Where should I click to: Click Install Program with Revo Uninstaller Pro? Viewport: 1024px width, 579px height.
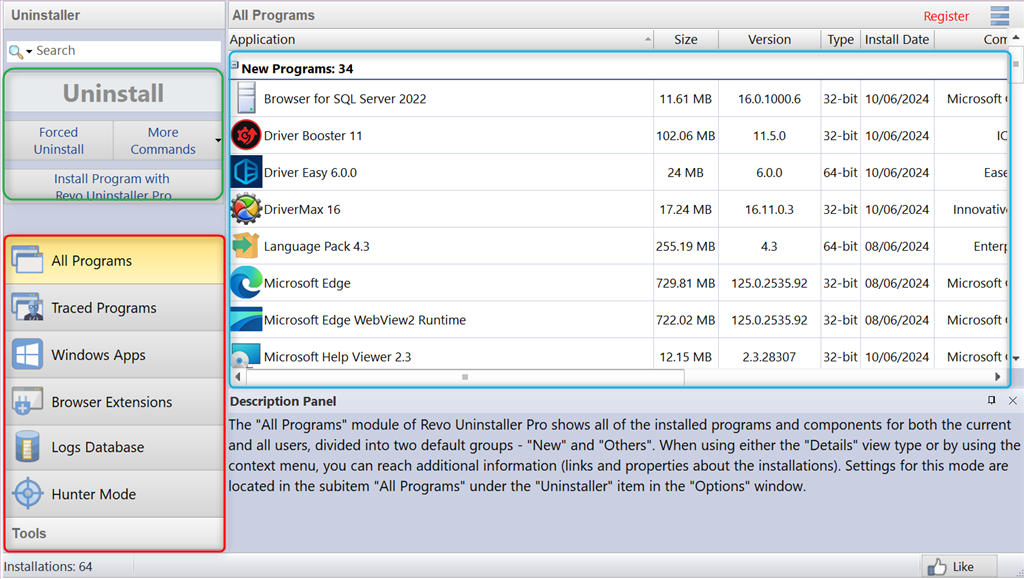coord(113,185)
